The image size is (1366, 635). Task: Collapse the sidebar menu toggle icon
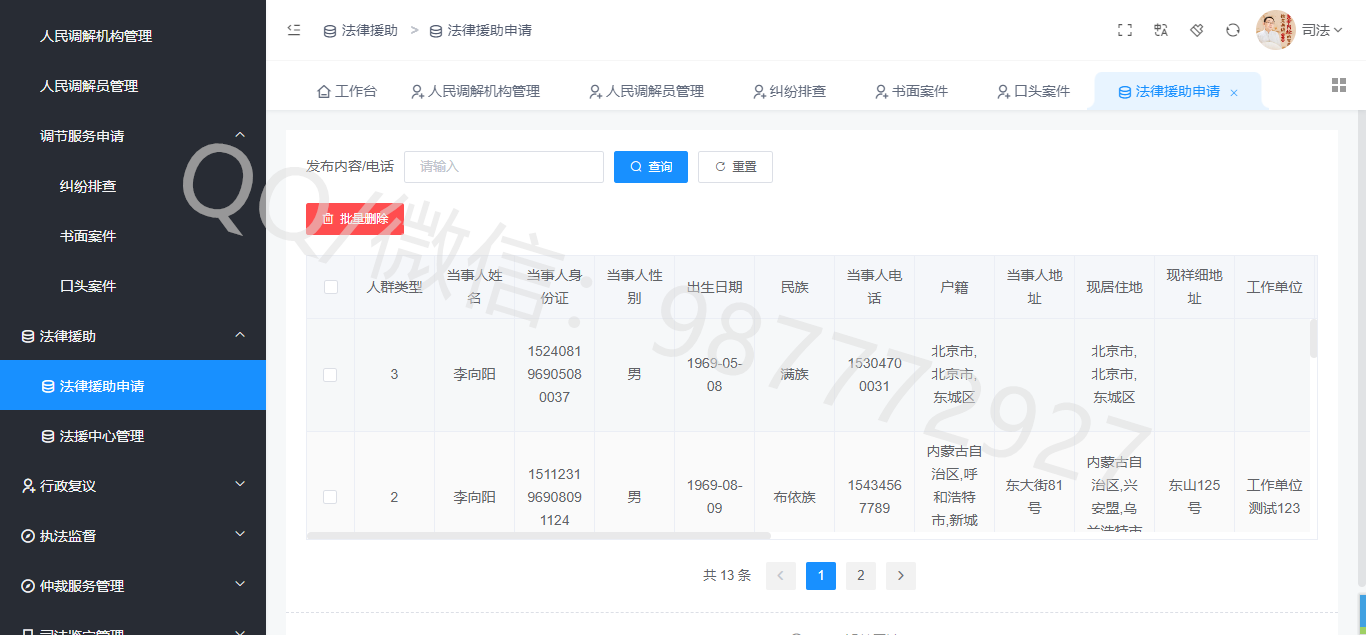pyautogui.click(x=294, y=30)
